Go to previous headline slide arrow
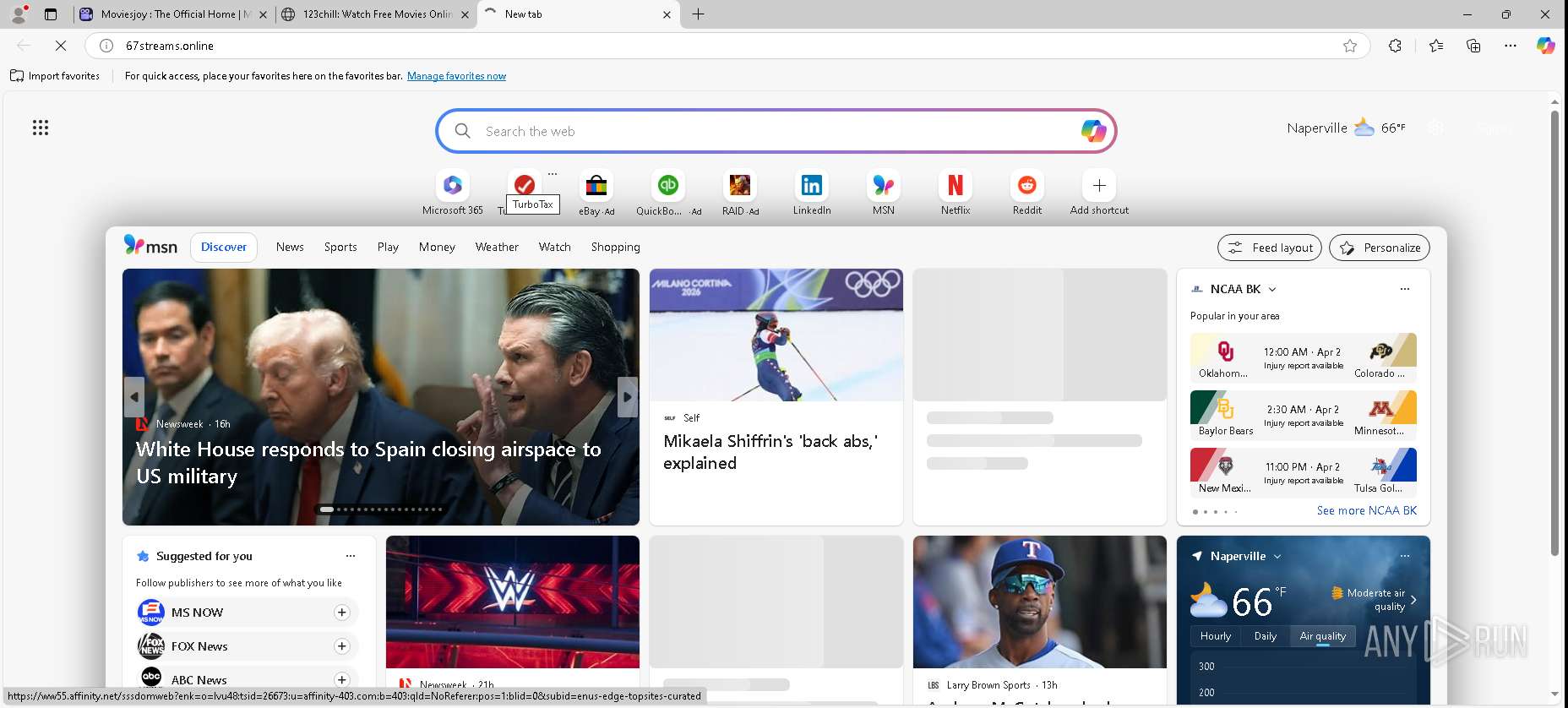The height and width of the screenshot is (708, 1568). point(134,396)
